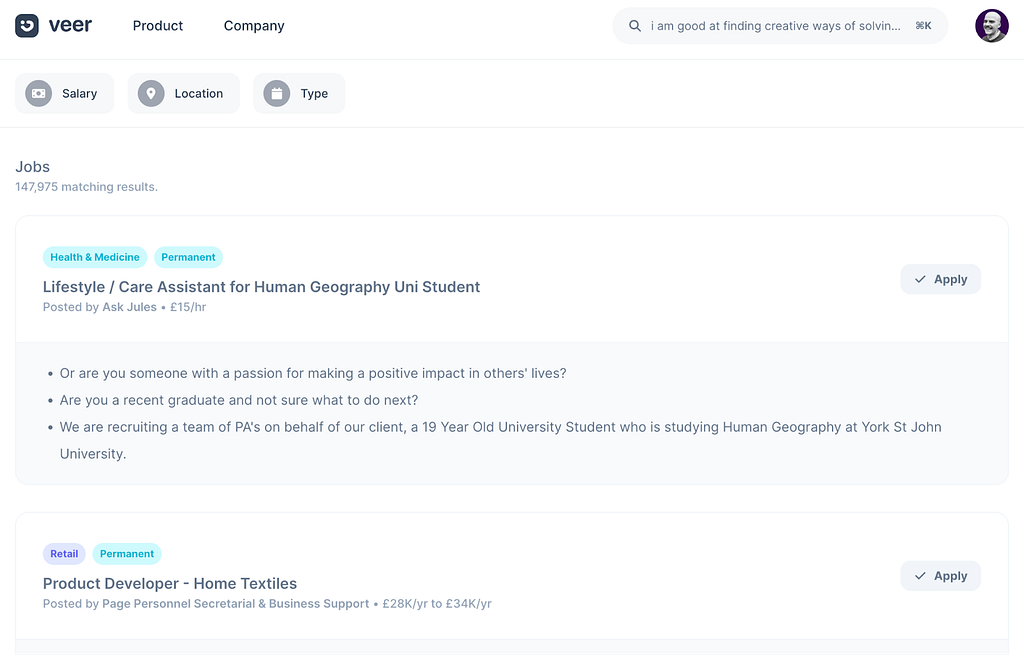Image resolution: width=1024 pixels, height=655 pixels.
Task: Apply to Lifestyle / Care Assistant job
Action: tap(940, 280)
